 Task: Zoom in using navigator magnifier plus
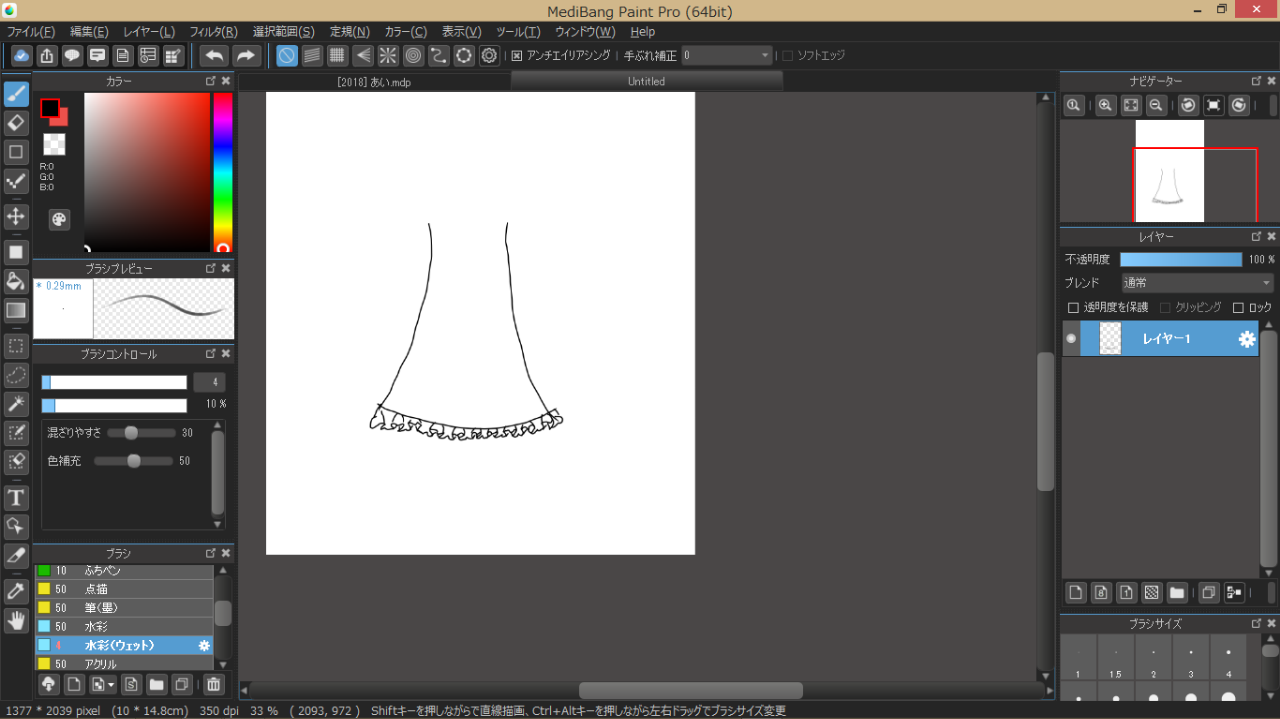tap(1105, 105)
